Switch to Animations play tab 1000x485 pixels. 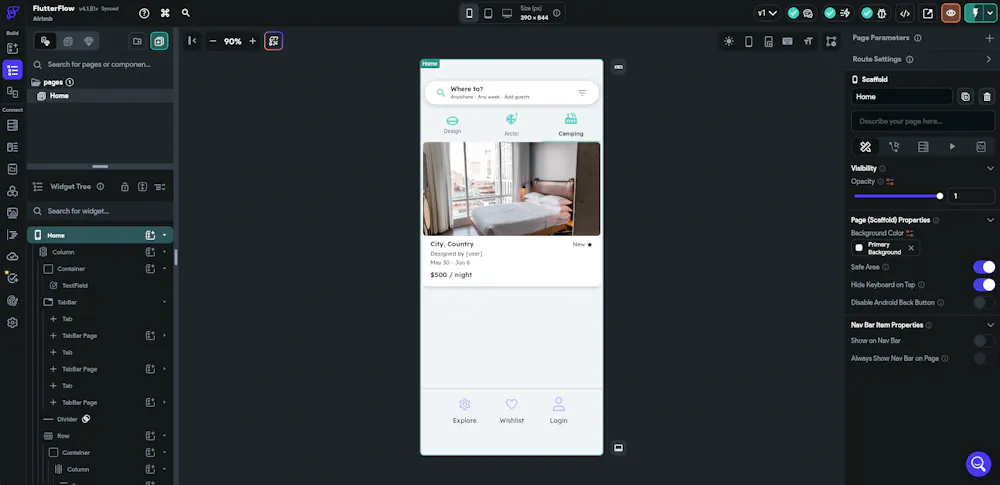click(x=952, y=147)
